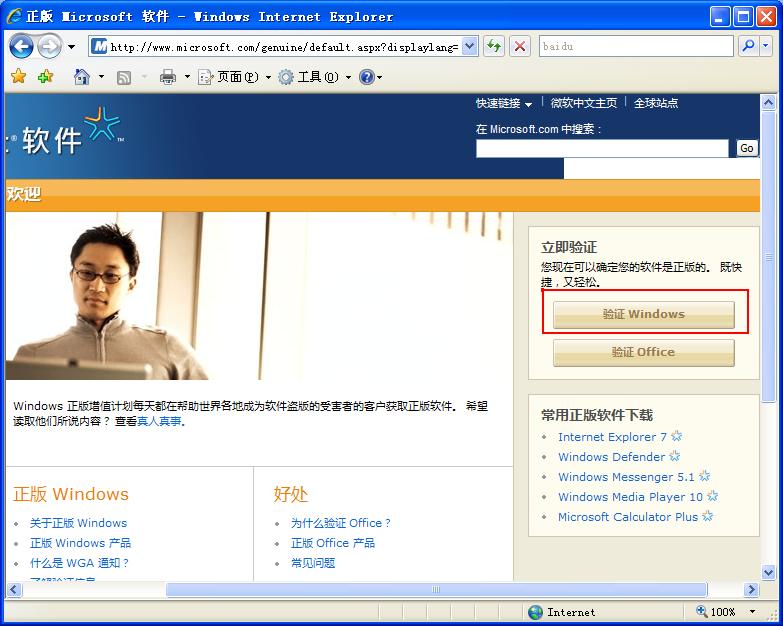This screenshot has width=783, height=626.
Task: Click the horizontal scrollbar right arrow
Action: (751, 590)
